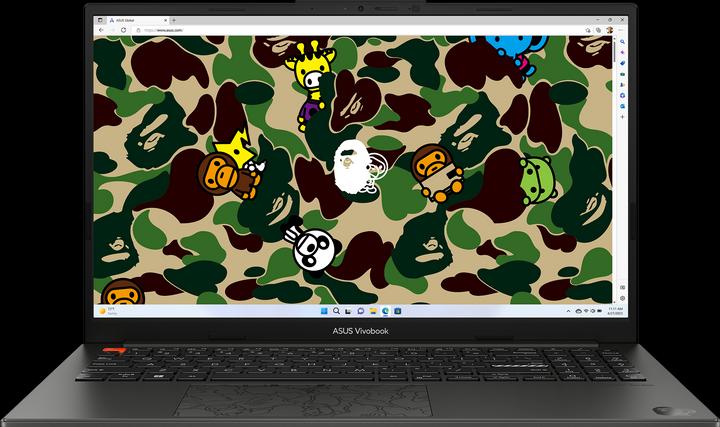
Task: Open a new tab with plus button
Action: click(174, 20)
